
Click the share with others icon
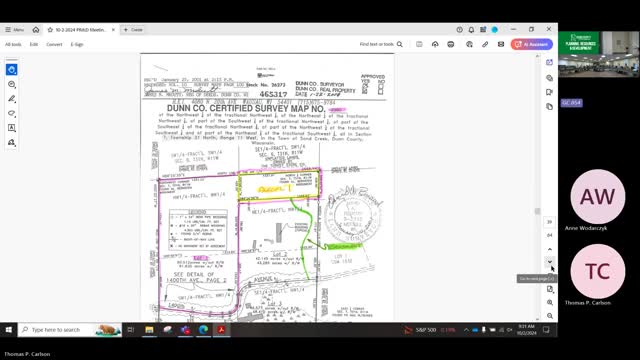tap(469, 44)
